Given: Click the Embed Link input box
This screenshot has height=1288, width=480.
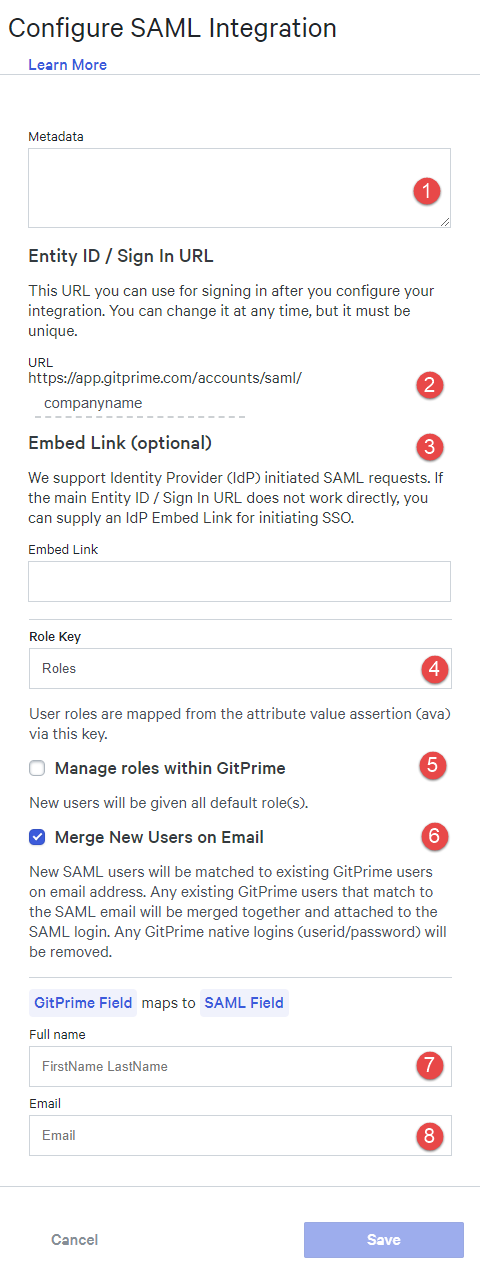Looking at the screenshot, I should coord(239,581).
